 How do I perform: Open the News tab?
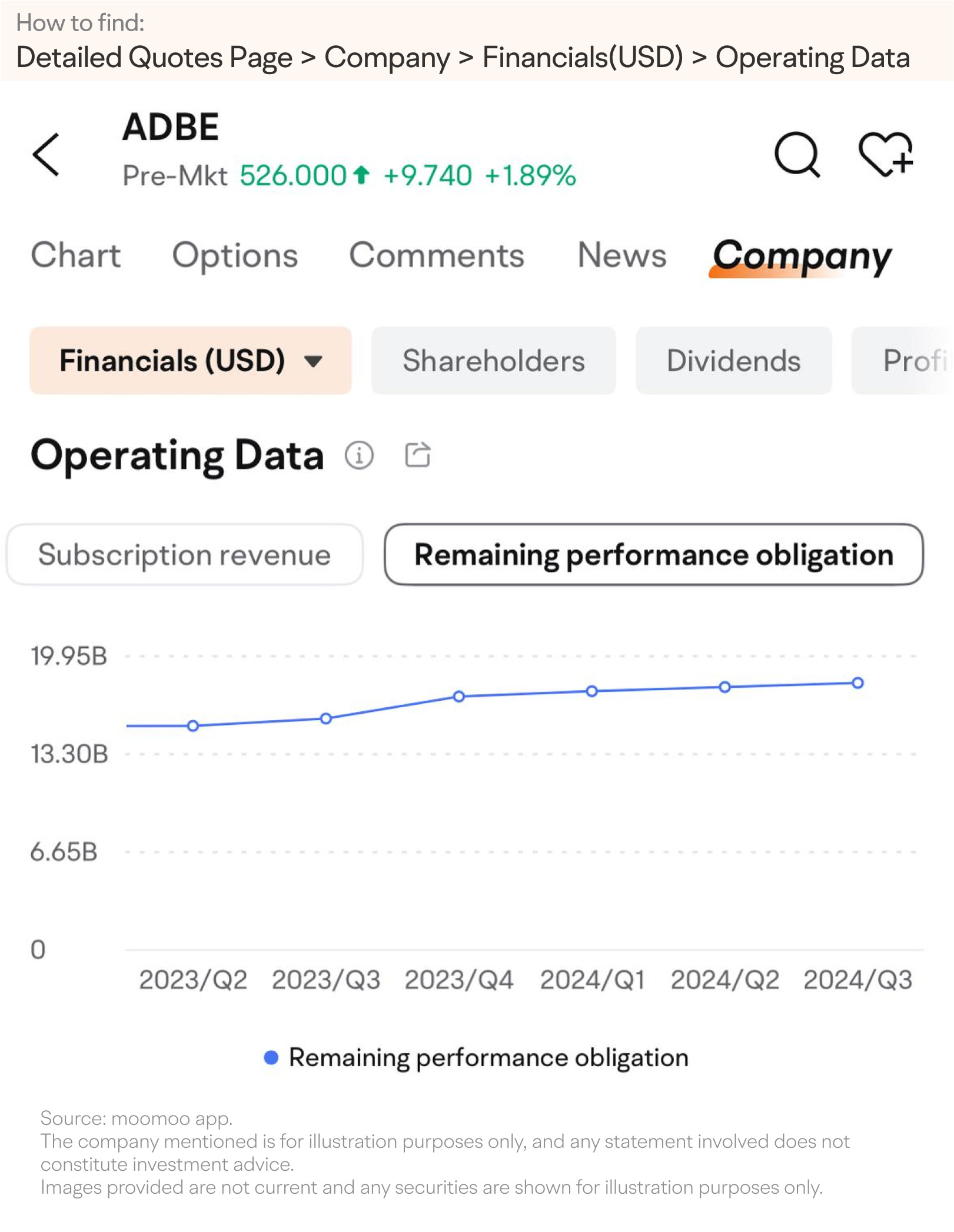coord(622,255)
